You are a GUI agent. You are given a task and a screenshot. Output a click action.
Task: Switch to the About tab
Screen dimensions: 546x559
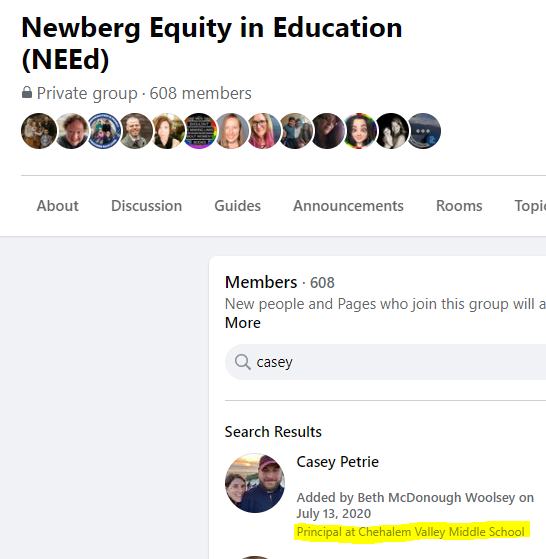[x=57, y=206]
